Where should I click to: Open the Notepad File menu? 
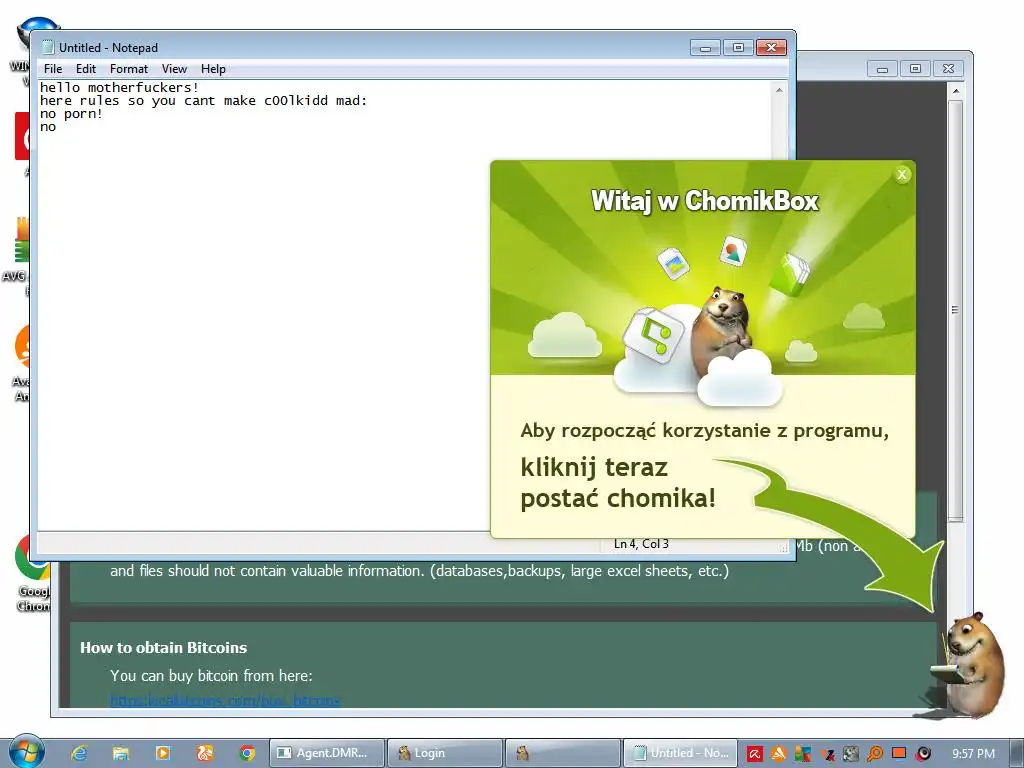[x=53, y=69]
